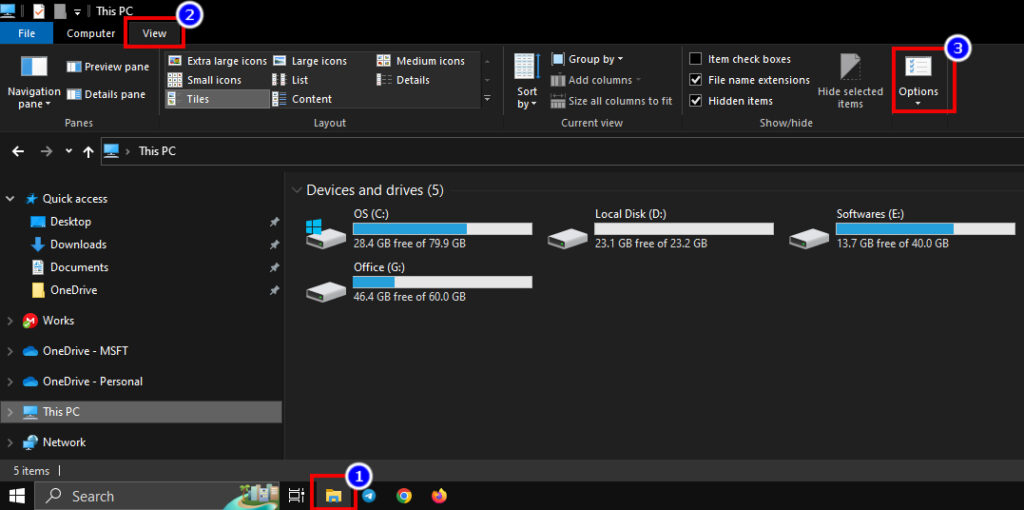Viewport: 1024px width, 510px height.
Task: Click the taskbar Search box
Action: tap(158, 496)
